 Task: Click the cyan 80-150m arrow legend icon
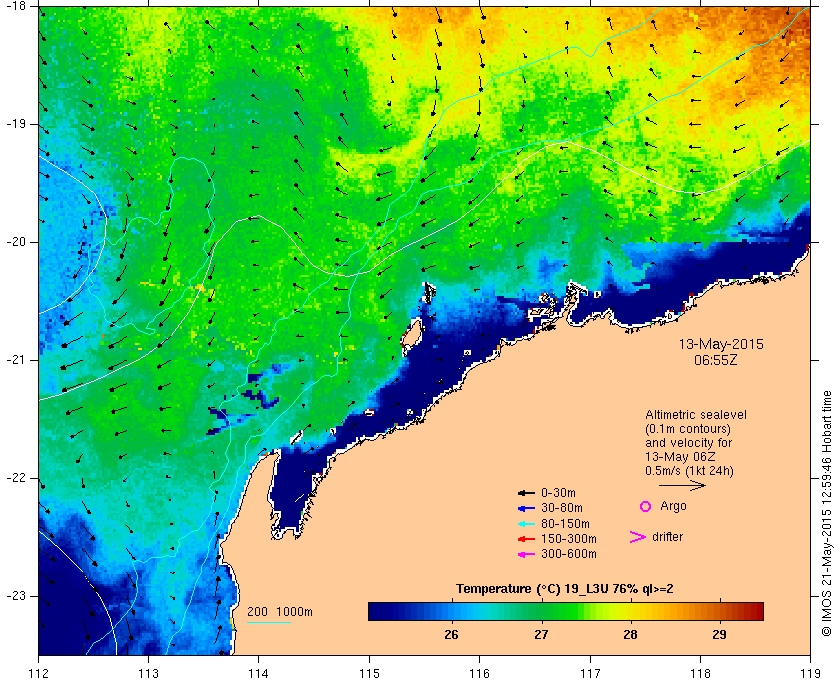(x=526, y=524)
